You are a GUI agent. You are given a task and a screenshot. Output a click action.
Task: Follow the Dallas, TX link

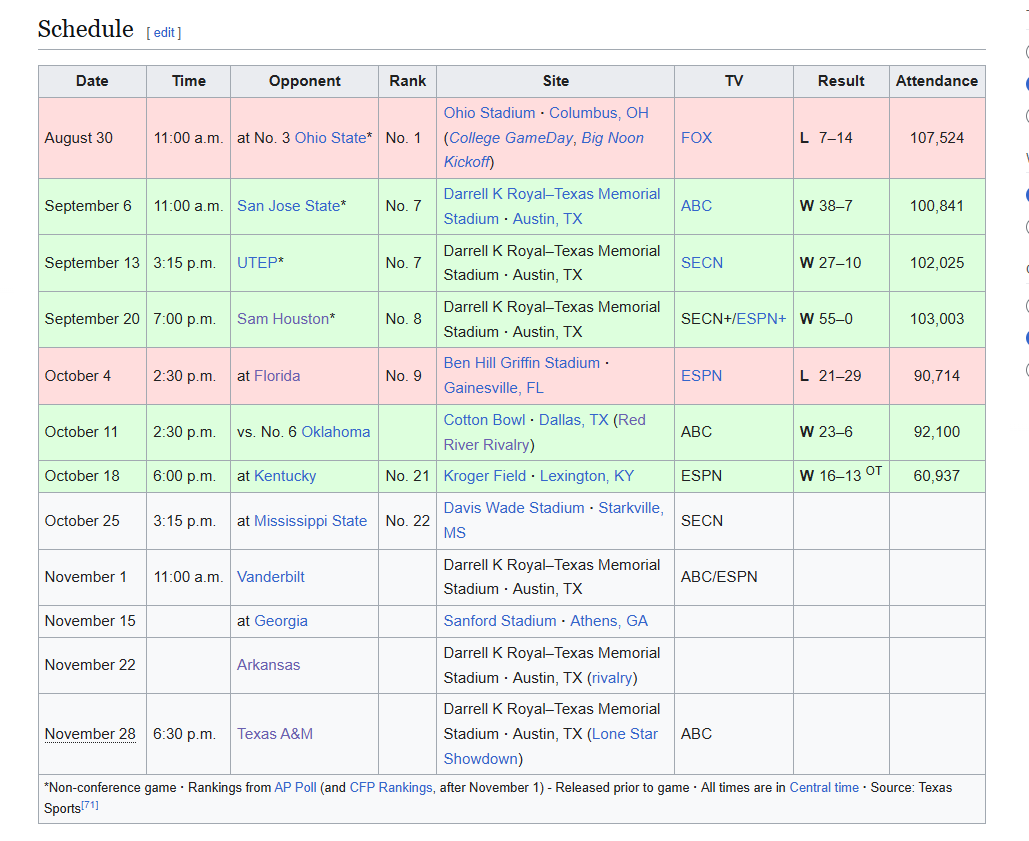tap(574, 420)
